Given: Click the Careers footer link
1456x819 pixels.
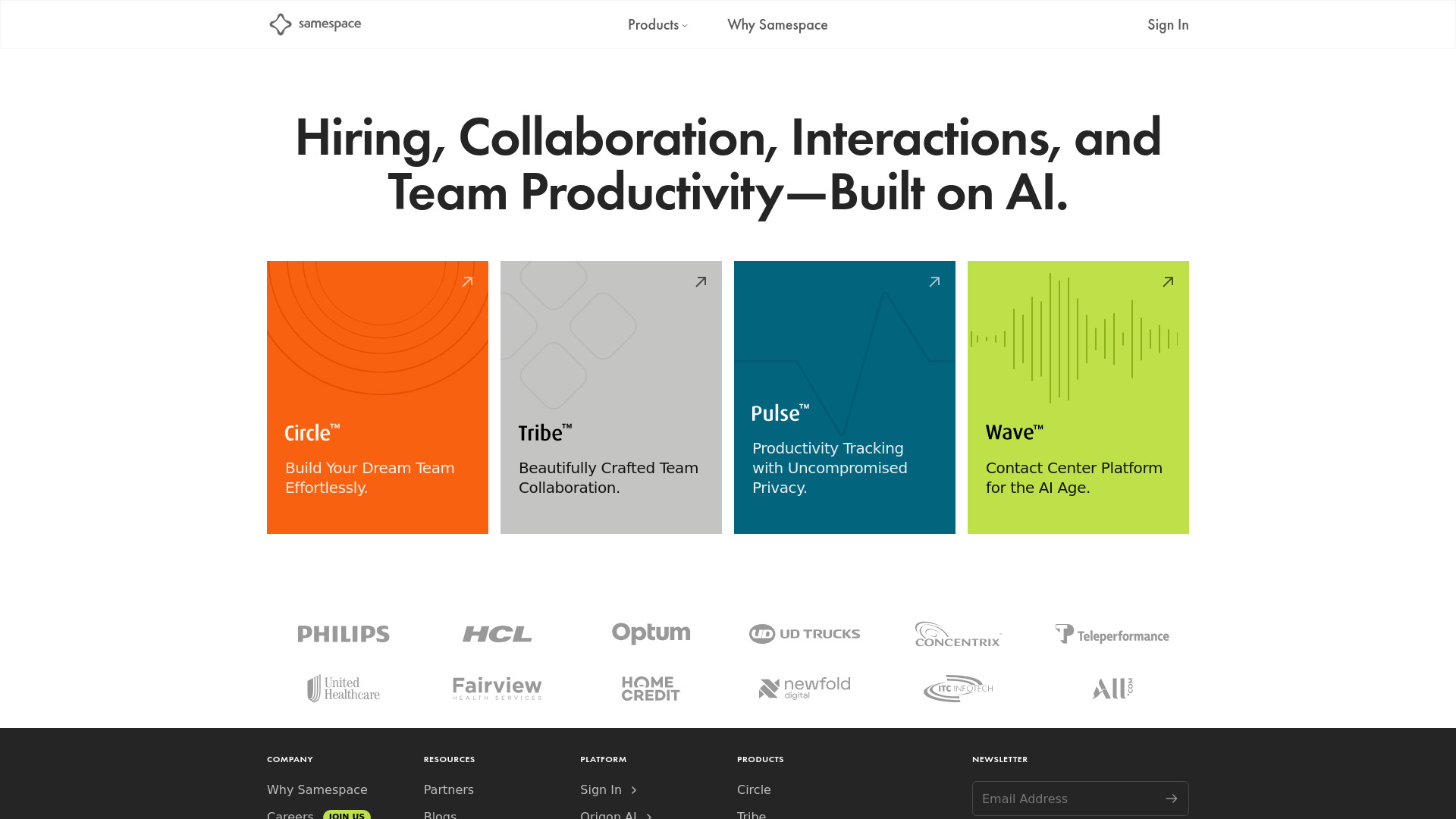Looking at the screenshot, I should [289, 814].
